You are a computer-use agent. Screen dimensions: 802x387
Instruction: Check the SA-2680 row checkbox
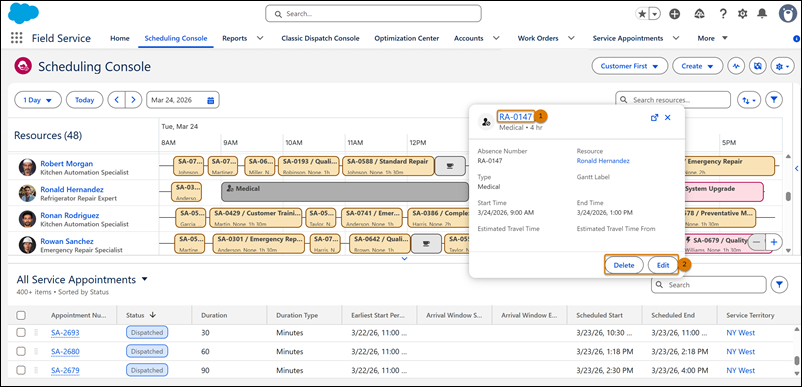[x=21, y=351]
